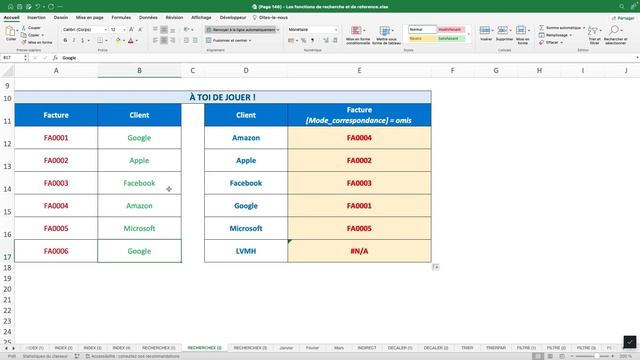640x360 pixels.
Task: Apply the Insatisfaisant cell style
Action: click(451, 29)
